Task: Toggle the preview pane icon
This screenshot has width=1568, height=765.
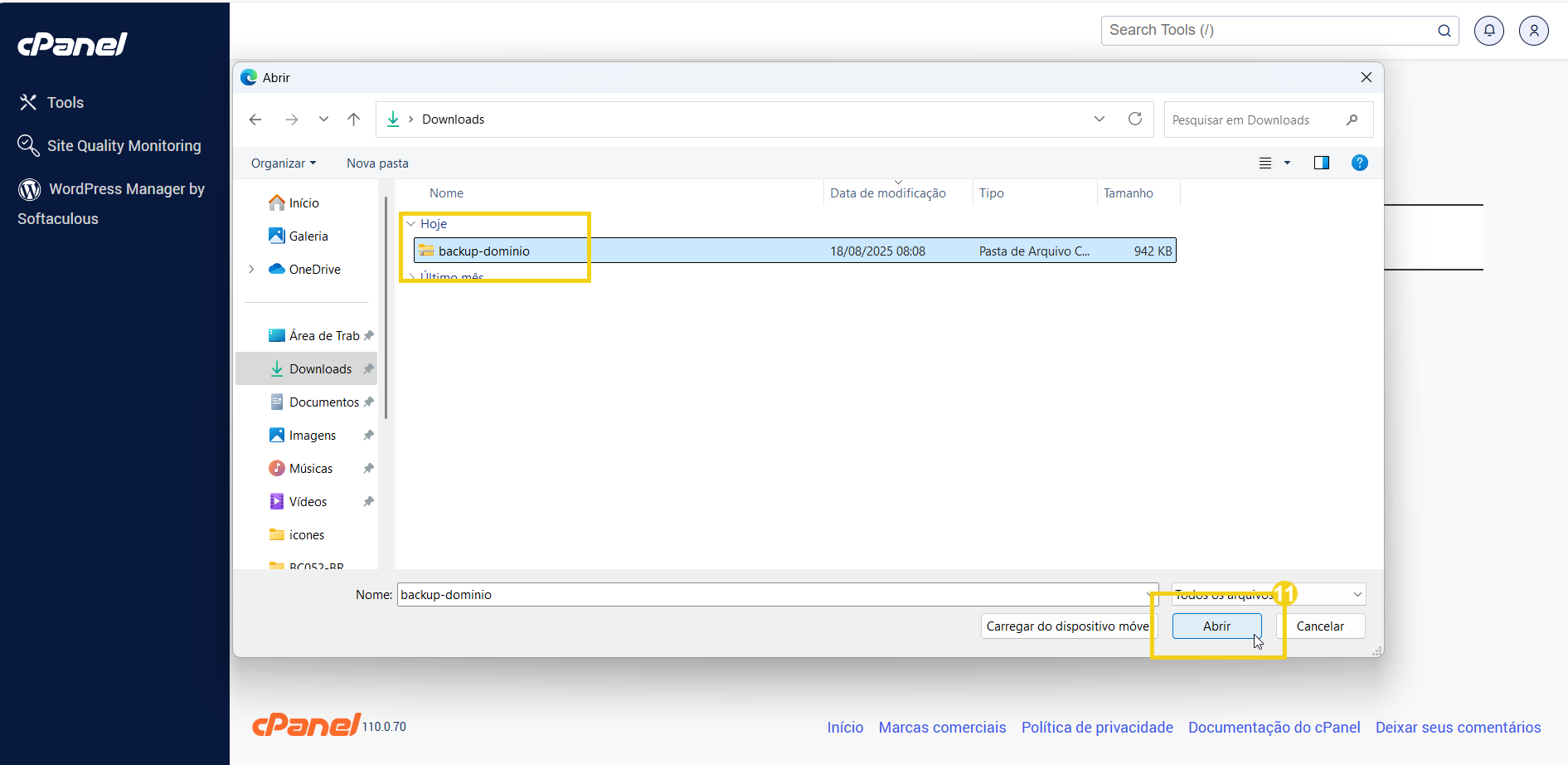Action: pos(1322,163)
